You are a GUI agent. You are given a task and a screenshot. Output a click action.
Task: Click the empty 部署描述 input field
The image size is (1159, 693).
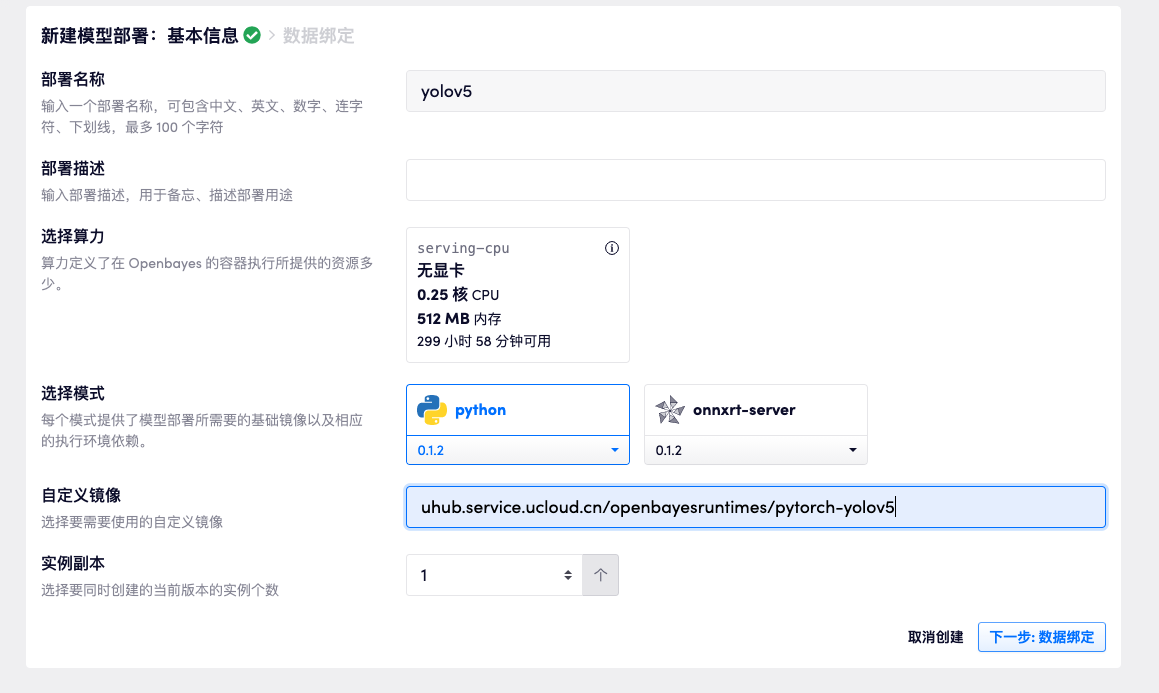(755, 180)
